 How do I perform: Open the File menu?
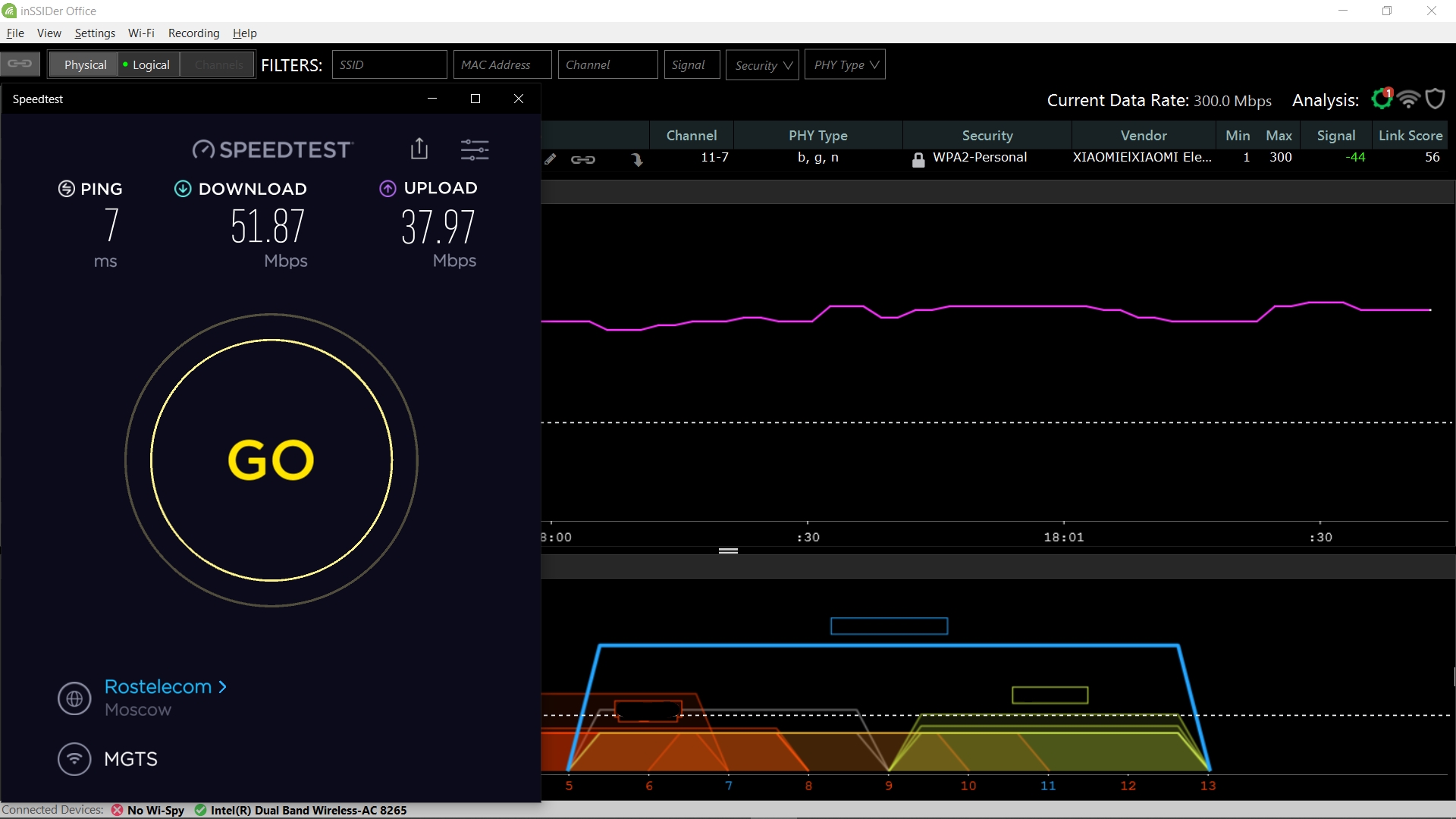coord(15,33)
